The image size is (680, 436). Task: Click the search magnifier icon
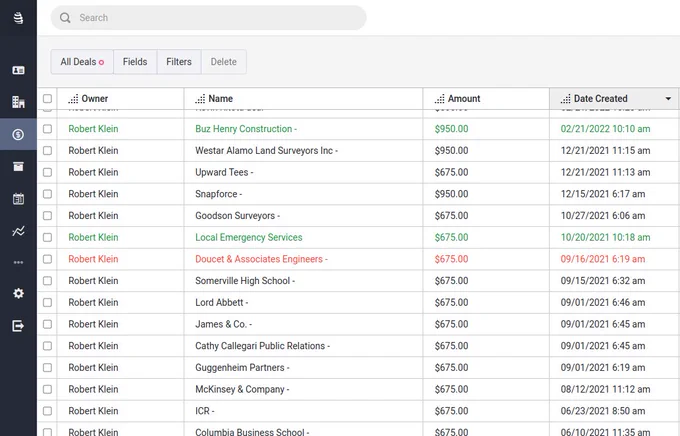click(x=65, y=18)
